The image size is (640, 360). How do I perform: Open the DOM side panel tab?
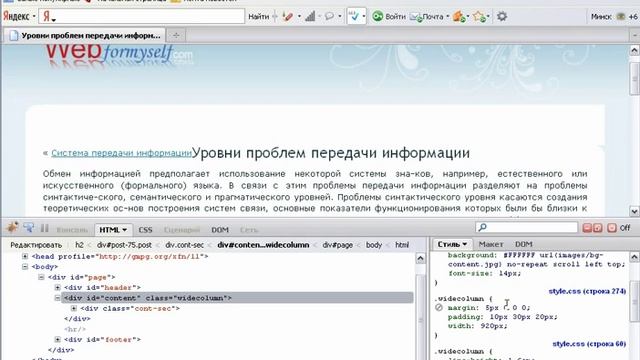[x=524, y=244]
